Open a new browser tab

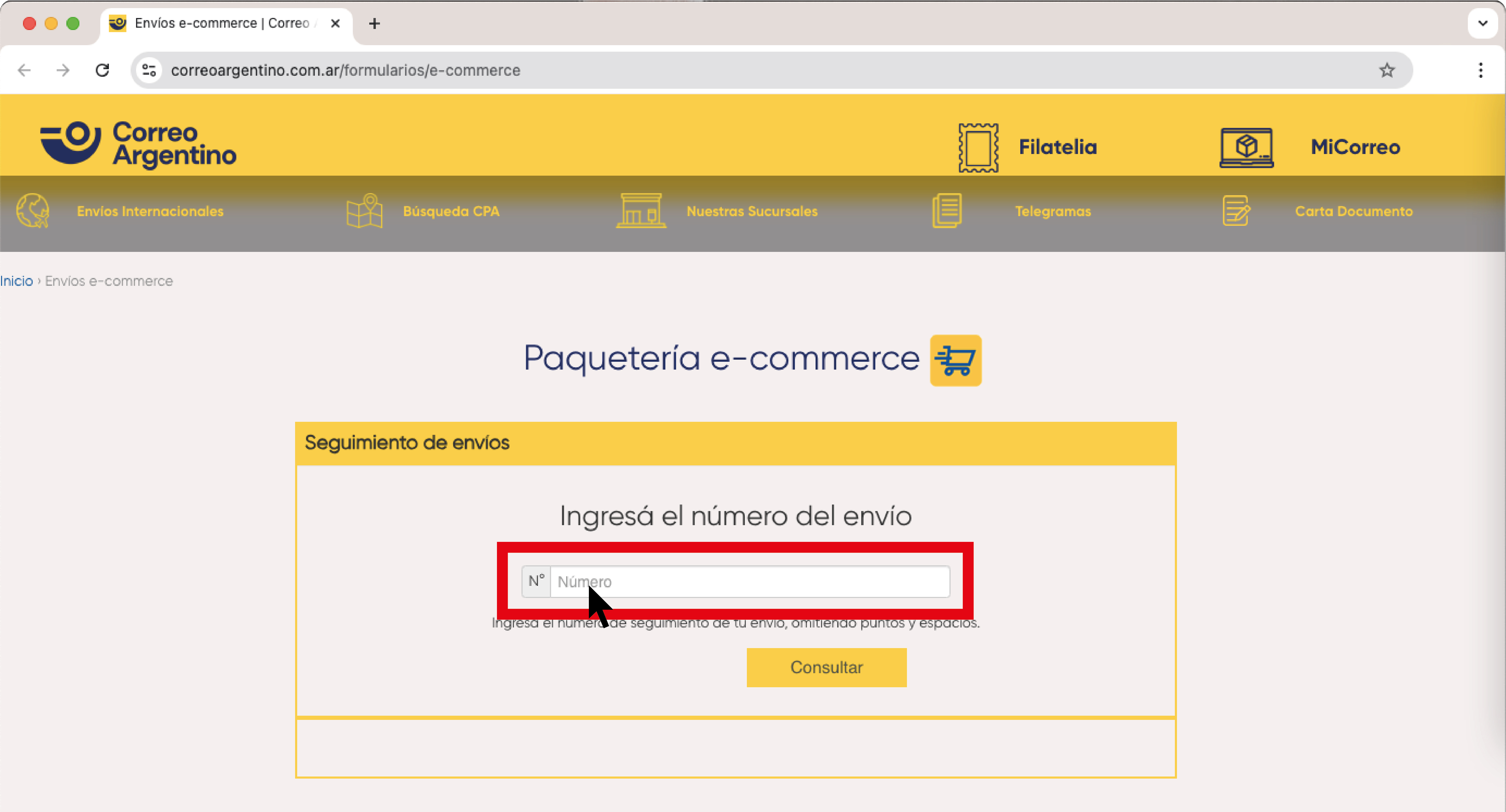[x=375, y=23]
